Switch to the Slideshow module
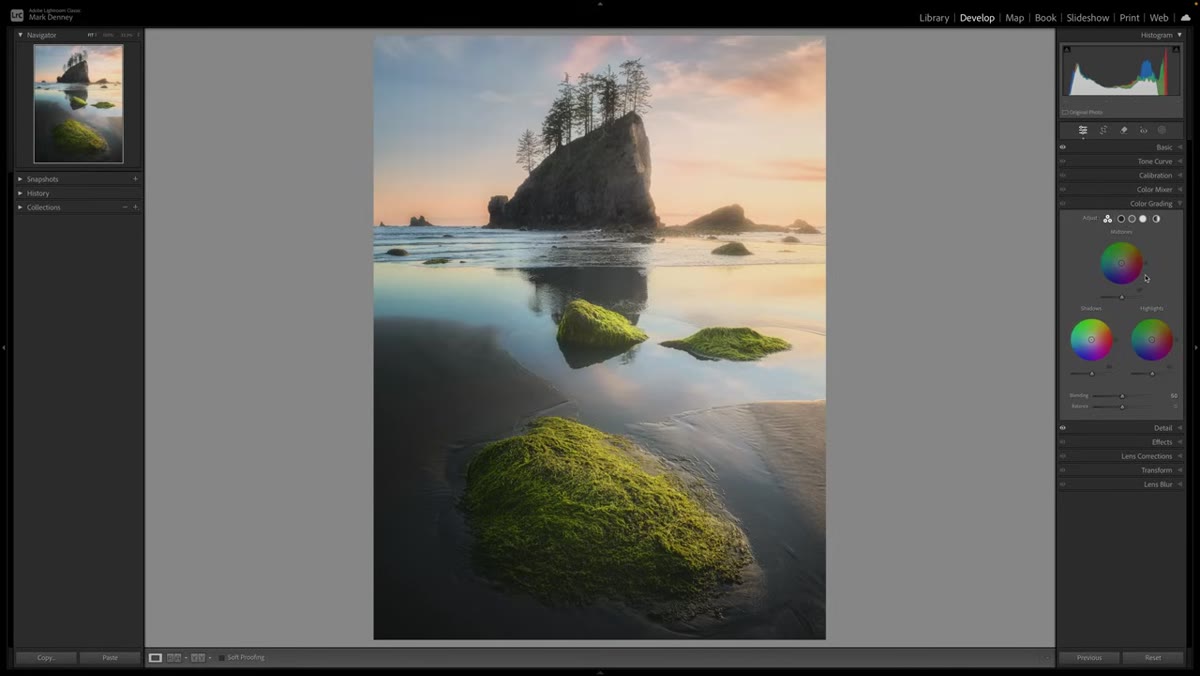This screenshot has height=676, width=1200. pyautogui.click(x=1088, y=18)
